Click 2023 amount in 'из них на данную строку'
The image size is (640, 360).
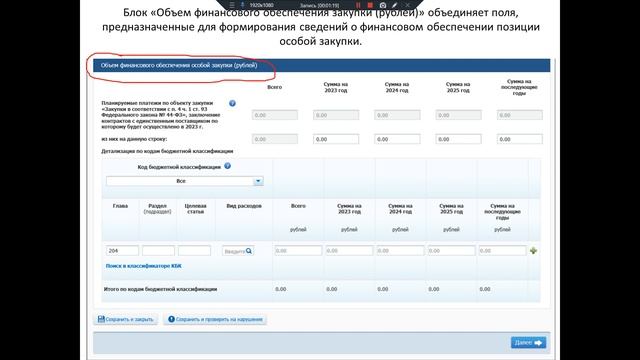pos(336,139)
